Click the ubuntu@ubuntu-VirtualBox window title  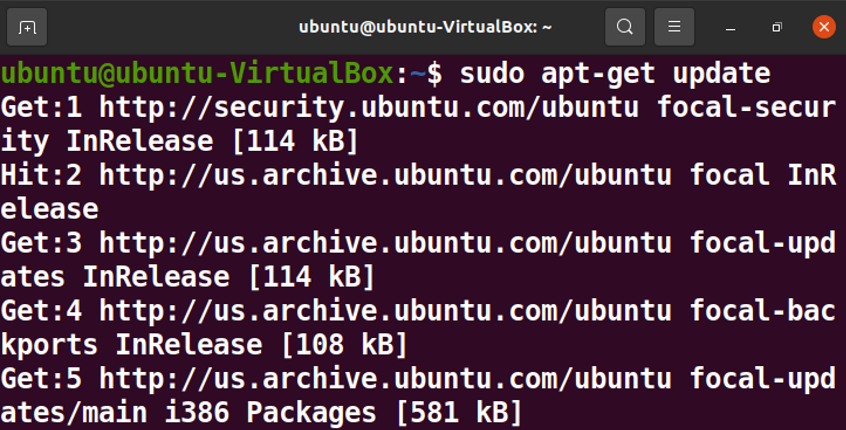coord(425,26)
